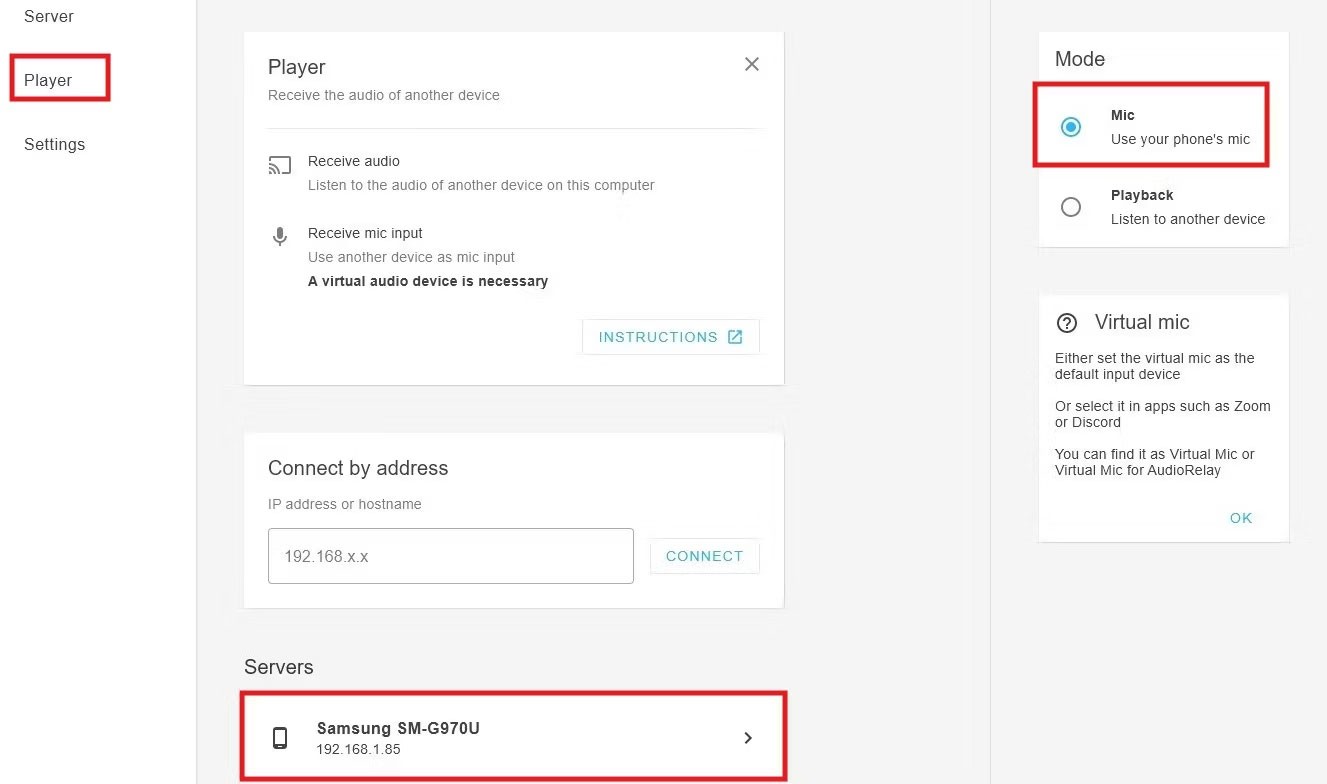
Task: Click the microphone icon beside Receive mic input
Action: pos(280,237)
